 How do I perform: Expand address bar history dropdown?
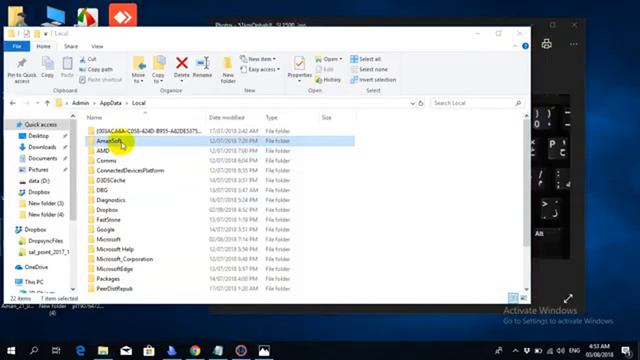pos(412,103)
